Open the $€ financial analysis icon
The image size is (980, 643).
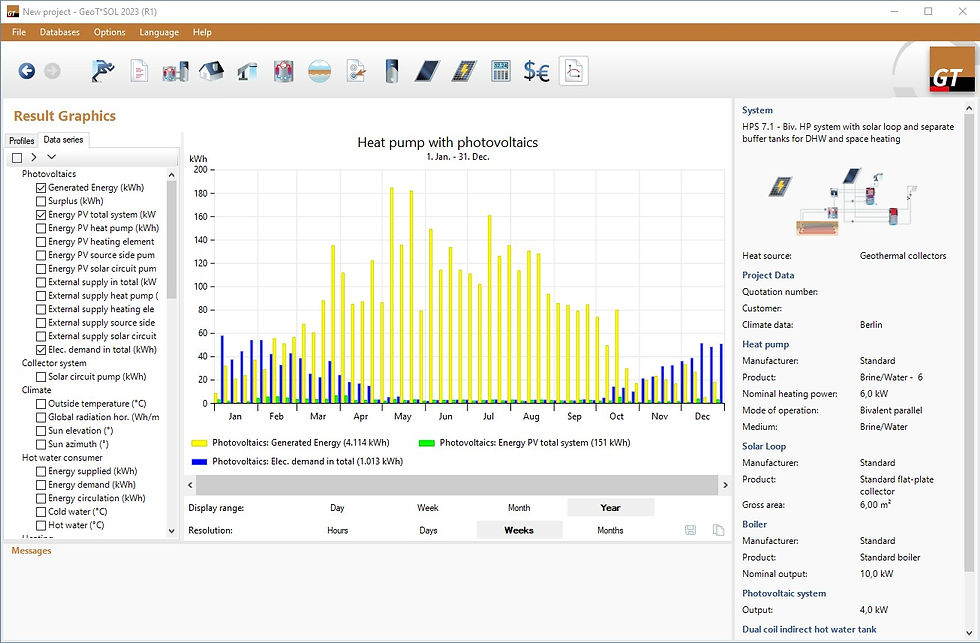(x=537, y=71)
